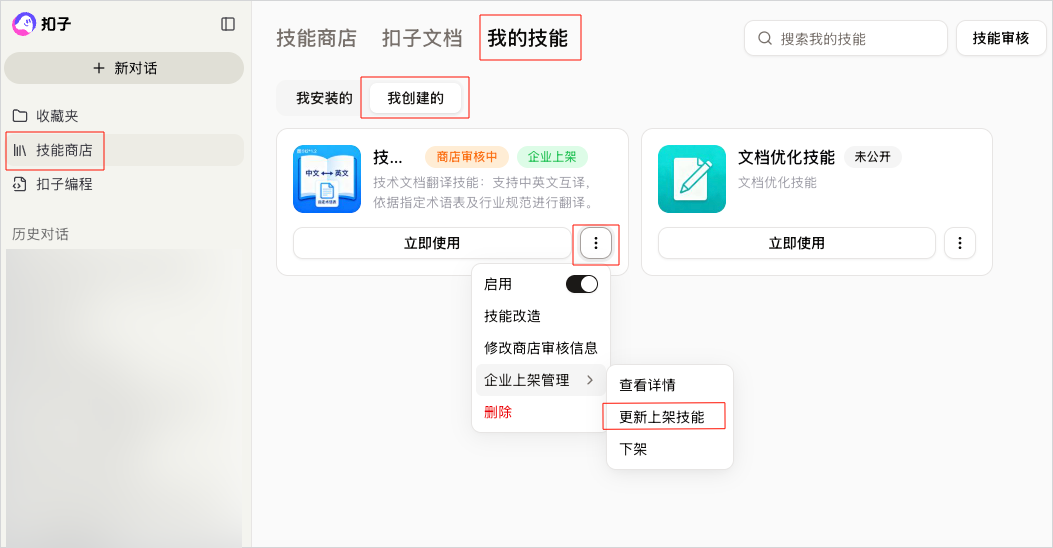The image size is (1053, 548).
Task: Focus the 搜索我的技能 search field
Action: point(845,39)
